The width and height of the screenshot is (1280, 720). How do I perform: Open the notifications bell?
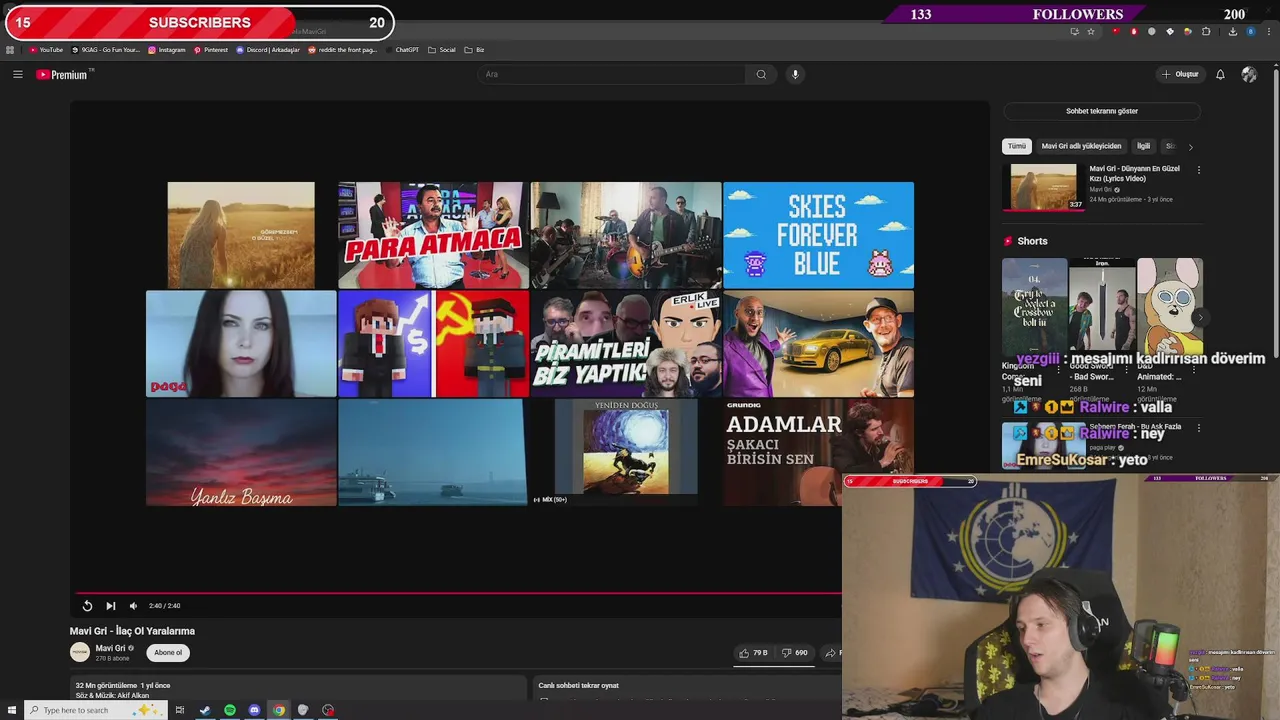point(1220,74)
